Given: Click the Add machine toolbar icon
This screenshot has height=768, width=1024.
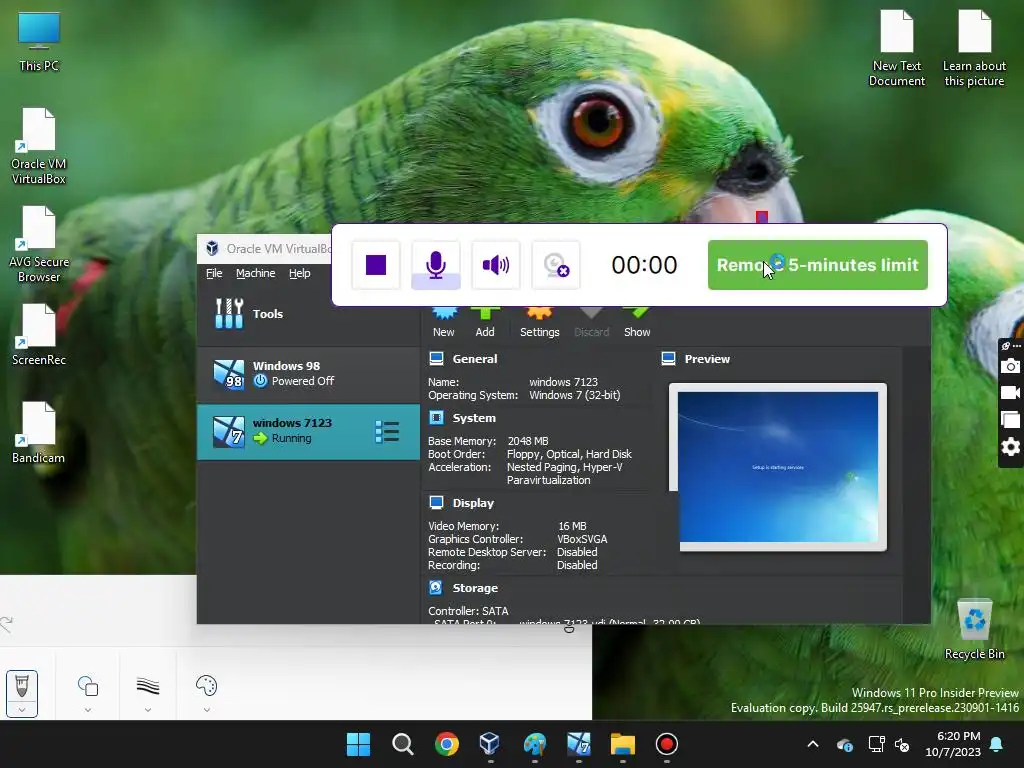Looking at the screenshot, I should pos(485,322).
